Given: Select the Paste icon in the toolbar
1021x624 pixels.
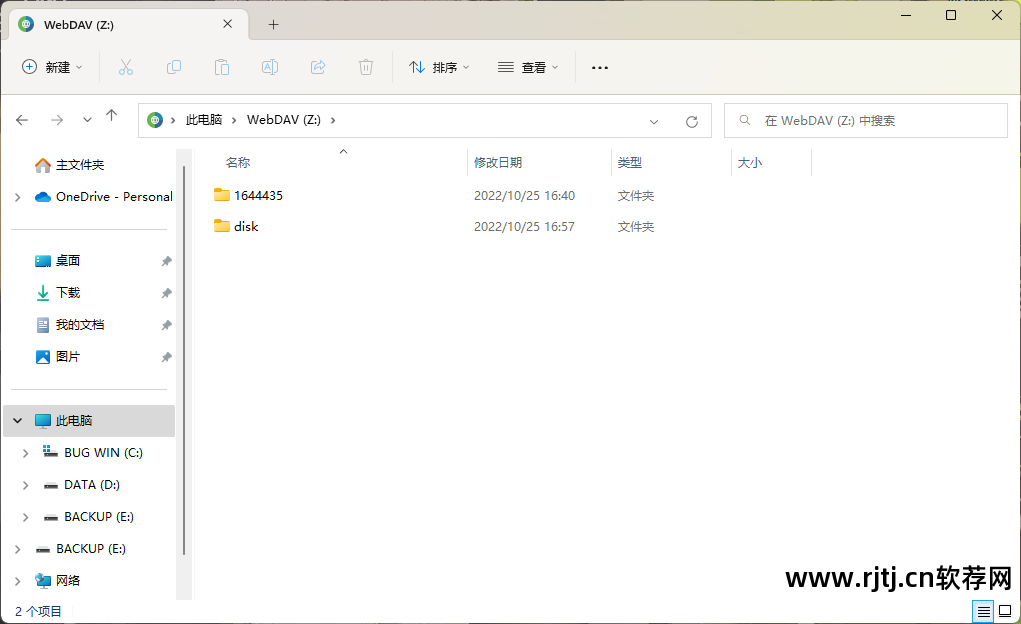Looking at the screenshot, I should click(221, 67).
